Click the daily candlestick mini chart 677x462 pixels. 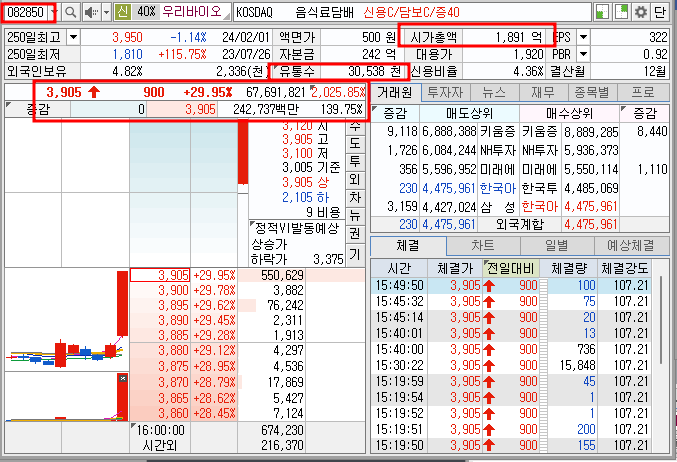coord(67,320)
